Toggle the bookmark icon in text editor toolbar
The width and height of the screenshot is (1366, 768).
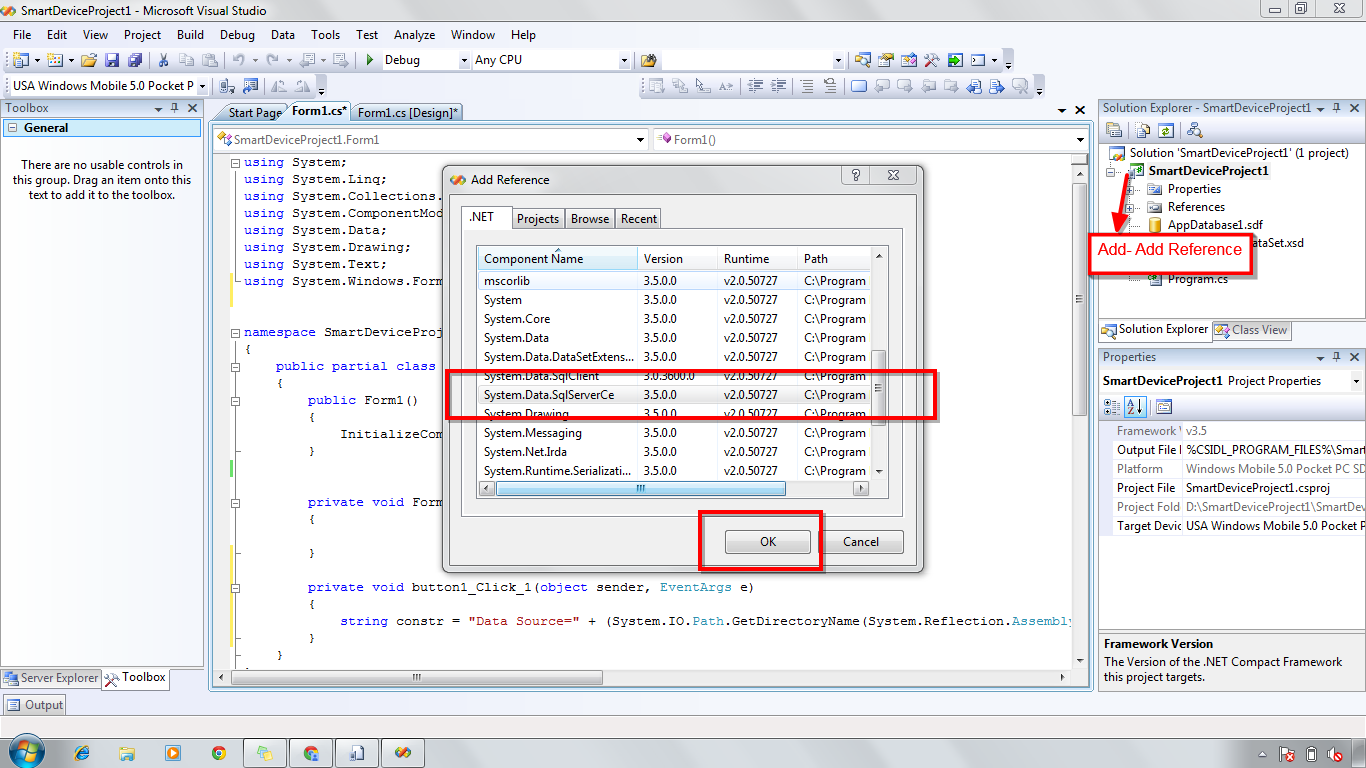point(858,86)
